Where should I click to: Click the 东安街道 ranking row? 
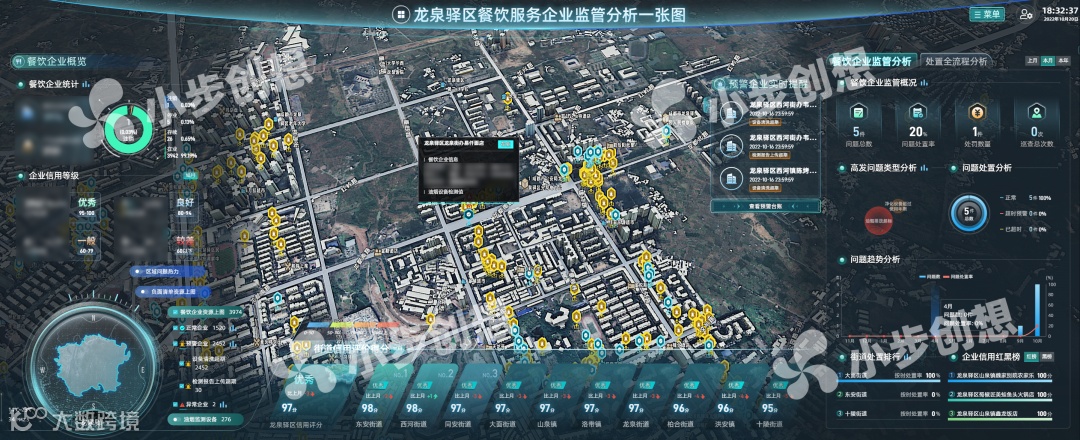coord(890,396)
